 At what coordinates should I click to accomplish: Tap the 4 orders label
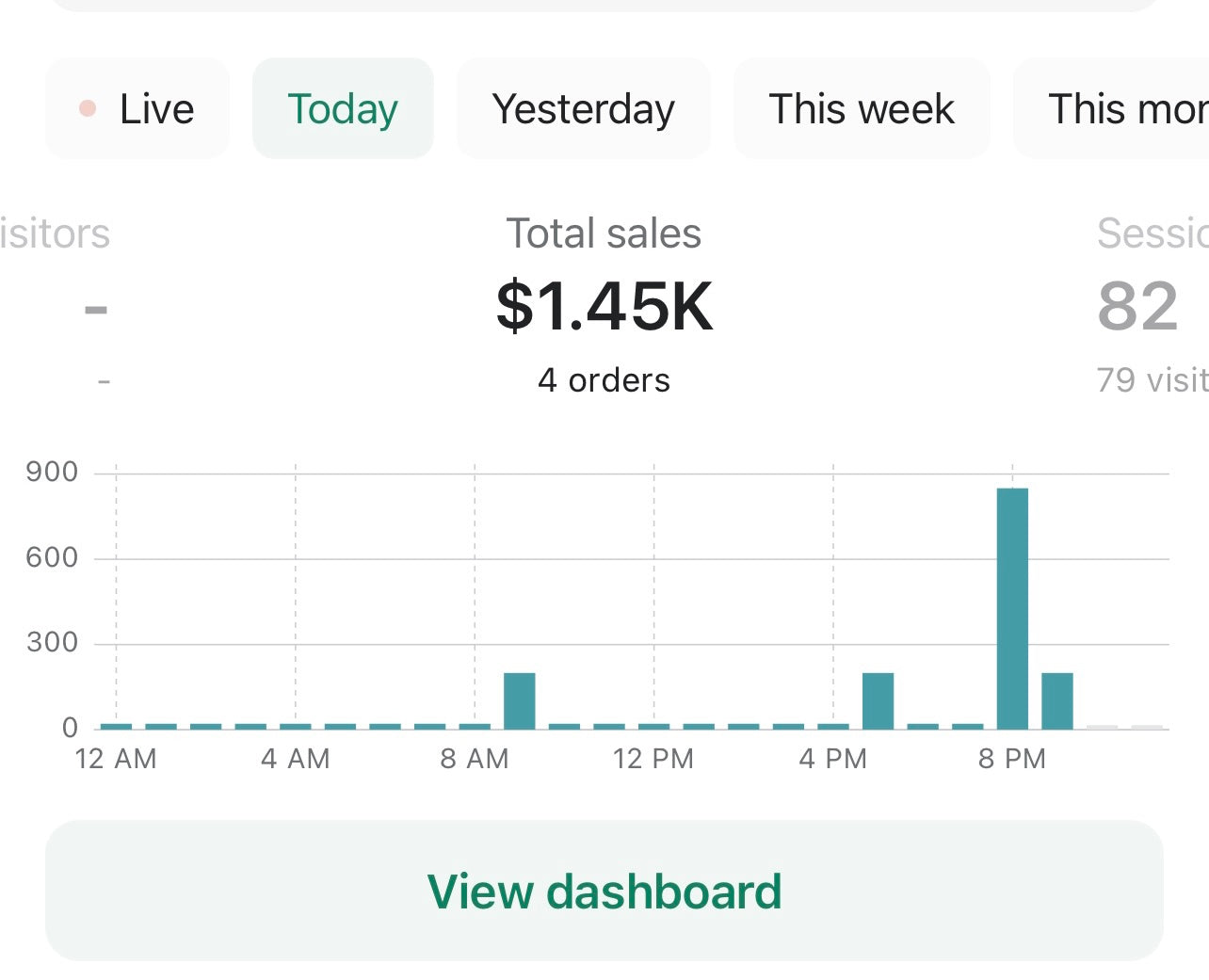coord(604,380)
